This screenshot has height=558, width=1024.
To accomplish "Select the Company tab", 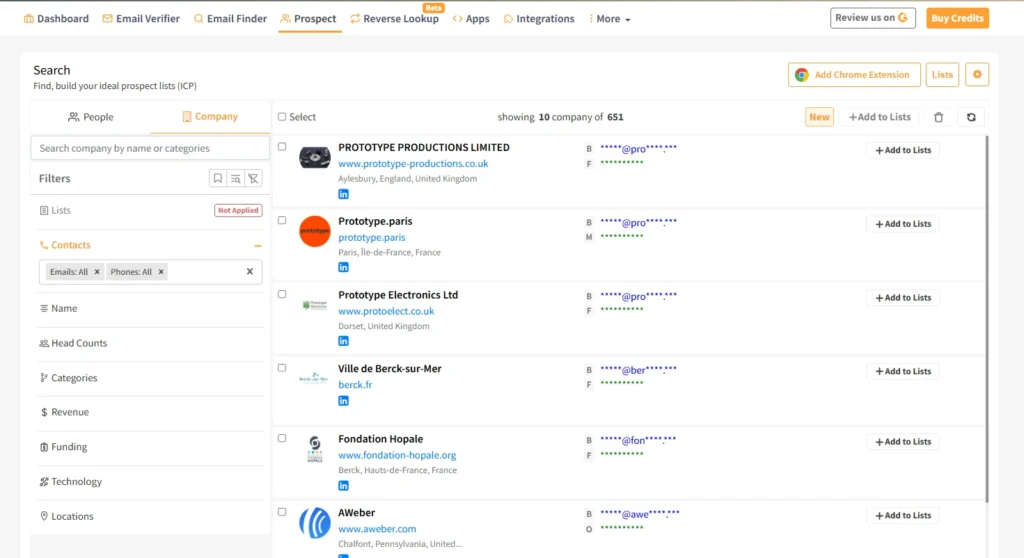I will coord(210,116).
